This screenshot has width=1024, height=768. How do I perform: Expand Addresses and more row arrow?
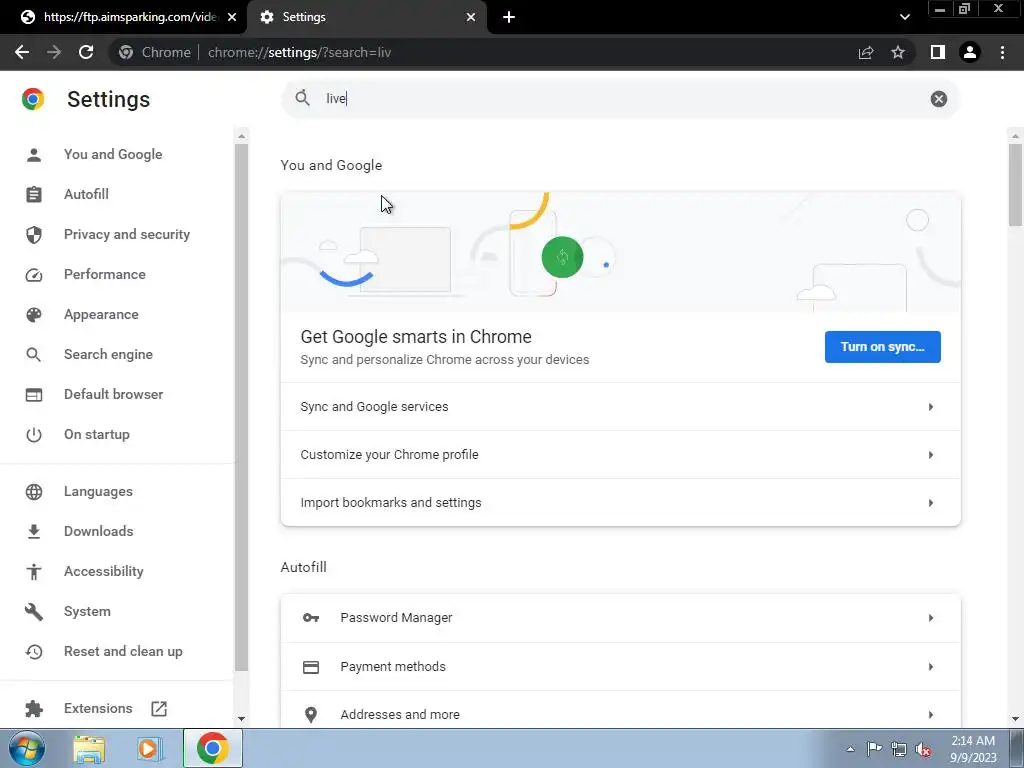tap(931, 715)
